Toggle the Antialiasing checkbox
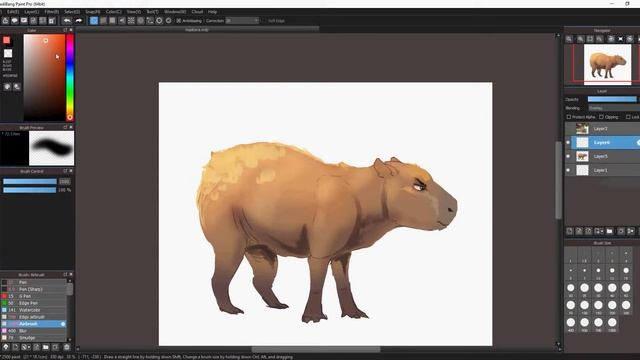640x360 pixels. point(179,20)
